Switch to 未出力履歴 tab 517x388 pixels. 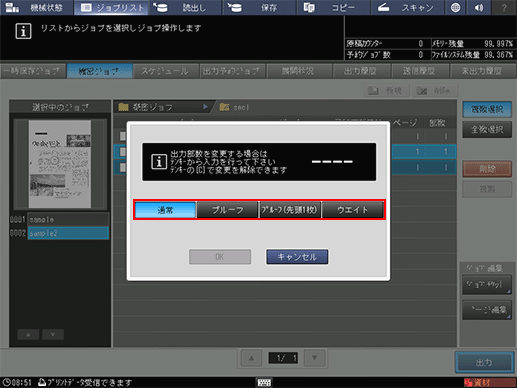[x=482, y=71]
